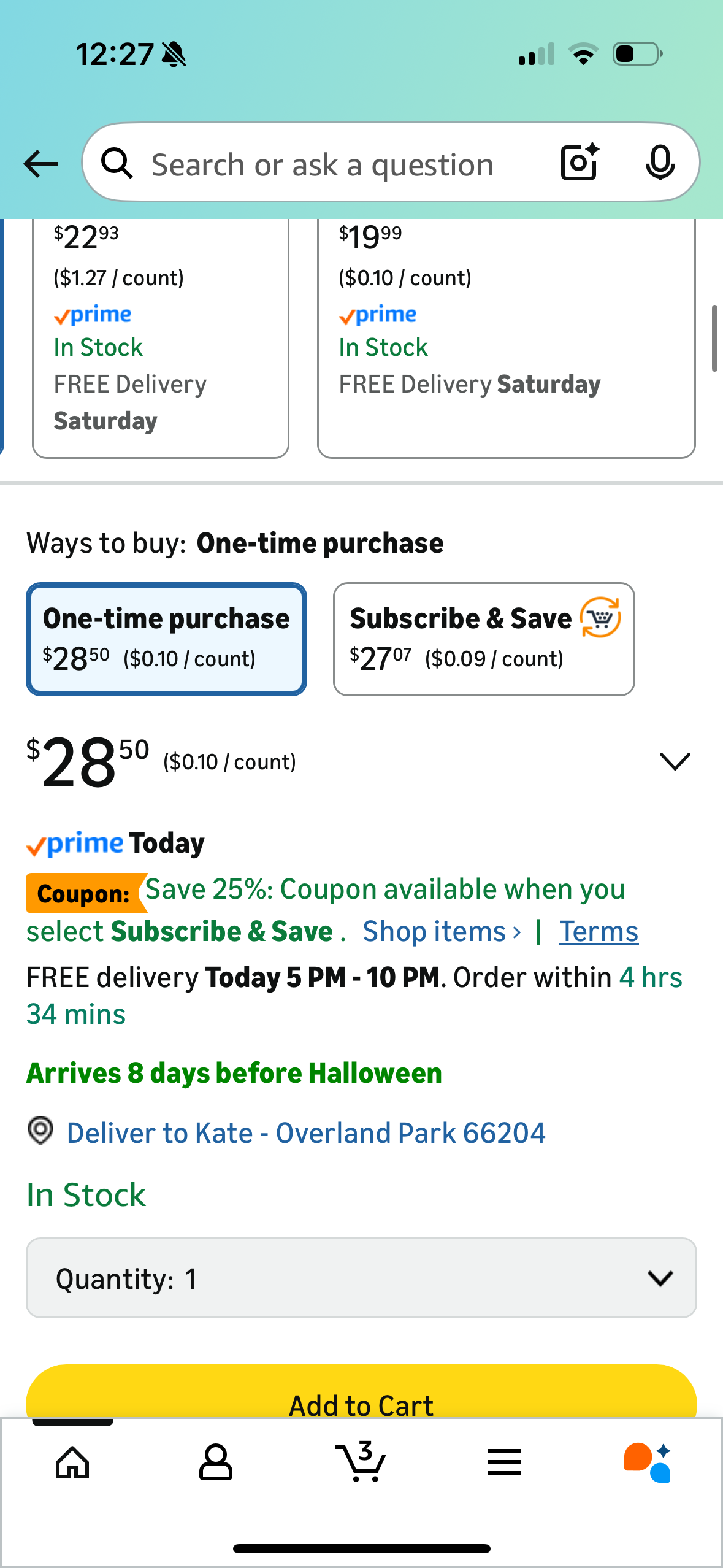Open the Quantity dropdown
Image resolution: width=723 pixels, height=1568 pixels.
tap(361, 1278)
